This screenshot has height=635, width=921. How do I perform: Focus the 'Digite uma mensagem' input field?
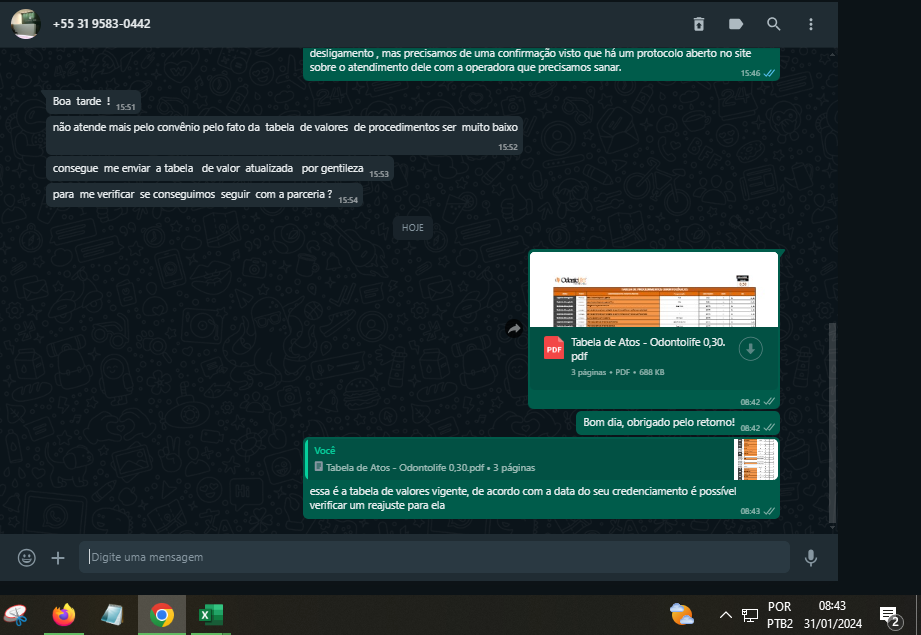[435, 557]
